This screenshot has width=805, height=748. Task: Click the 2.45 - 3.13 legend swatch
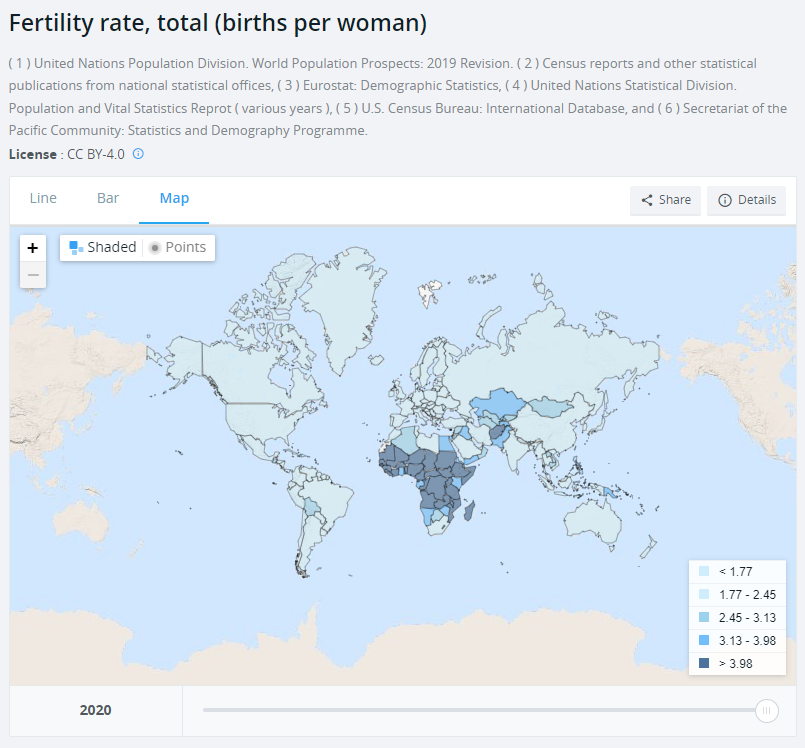(704, 618)
